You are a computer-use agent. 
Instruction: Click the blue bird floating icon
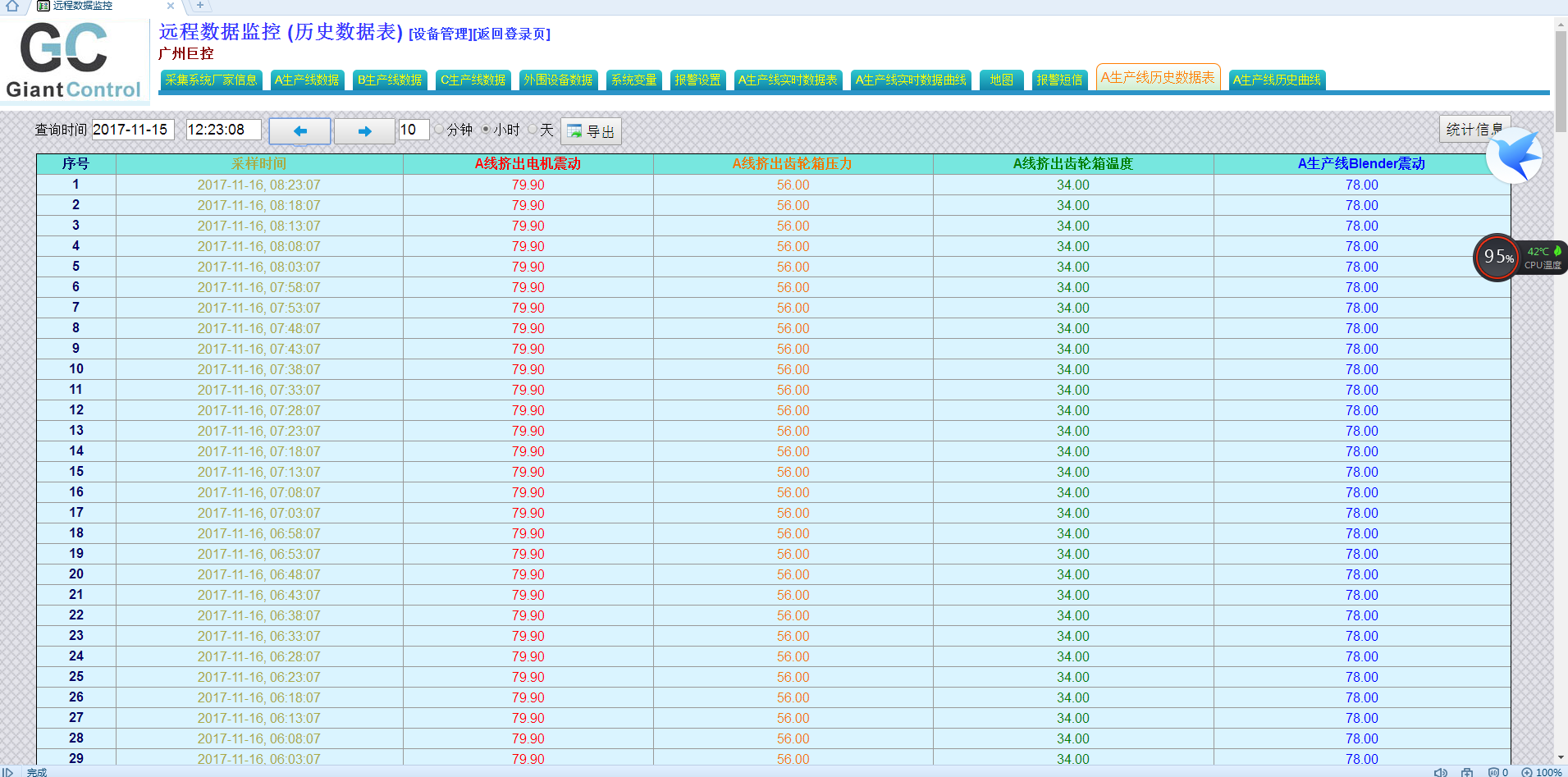1514,155
